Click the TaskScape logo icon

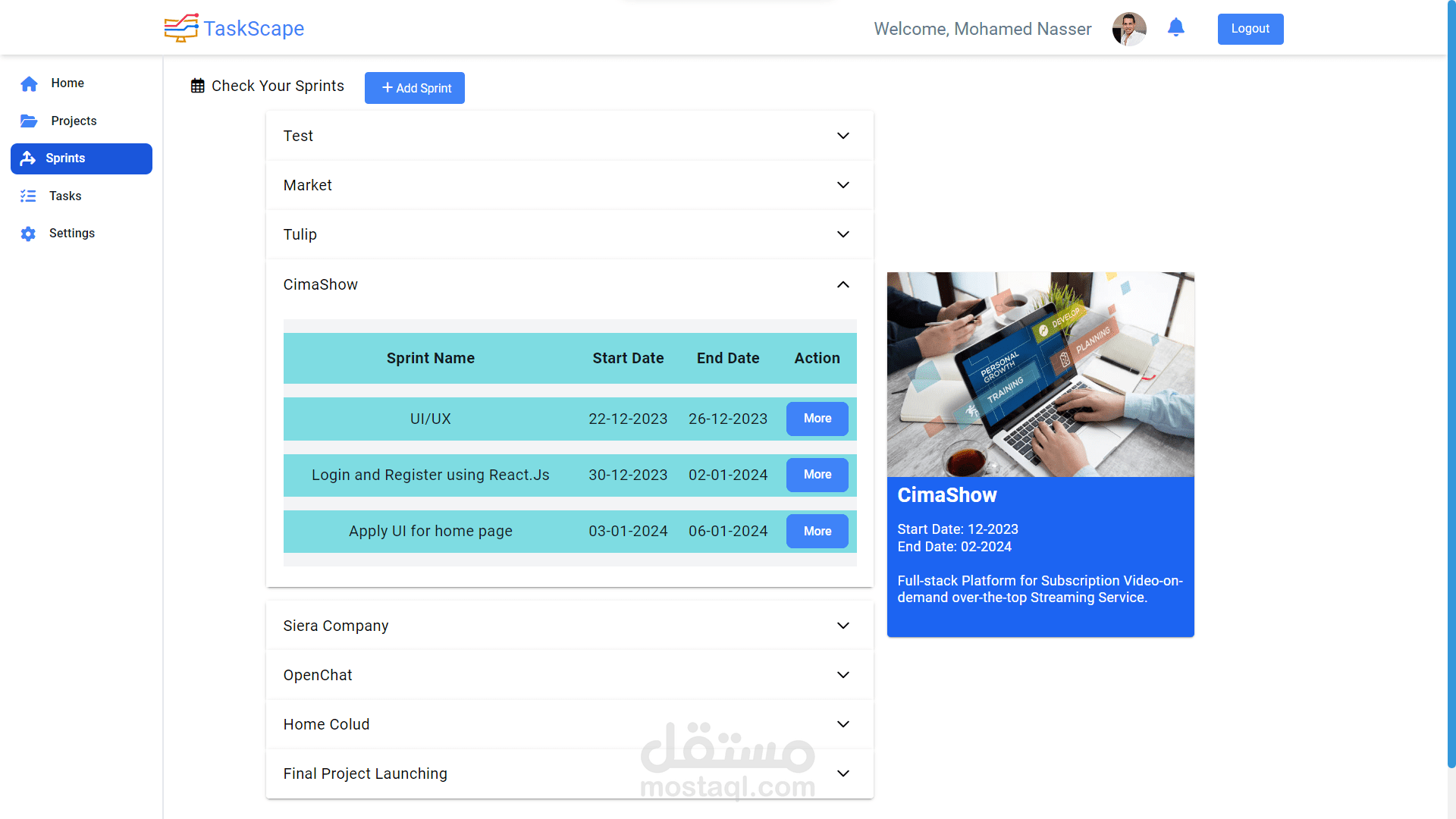pyautogui.click(x=179, y=28)
